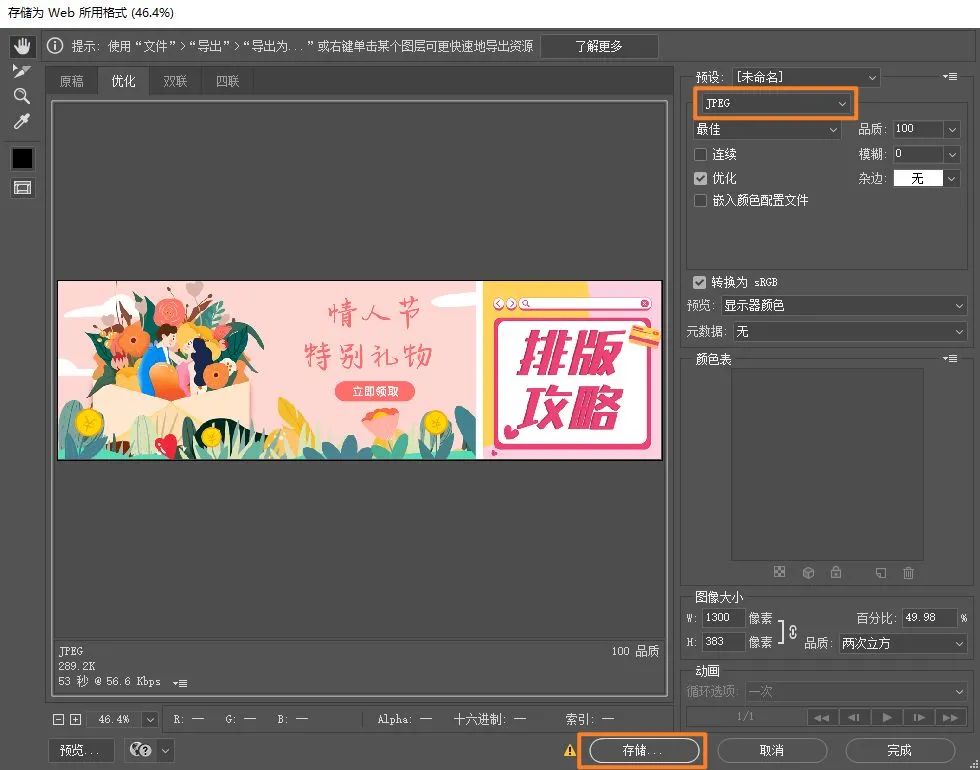Viewport: 980px width, 770px height.
Task: Select the Slice Select tool
Action: click(22, 71)
